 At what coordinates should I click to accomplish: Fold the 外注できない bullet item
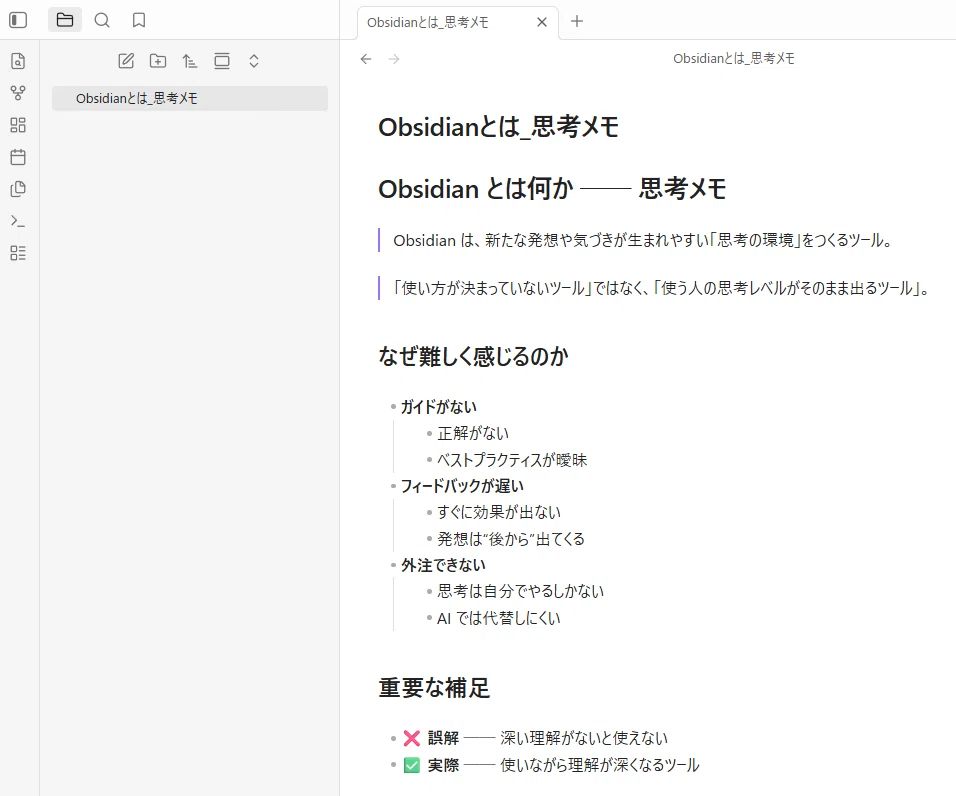pos(393,566)
